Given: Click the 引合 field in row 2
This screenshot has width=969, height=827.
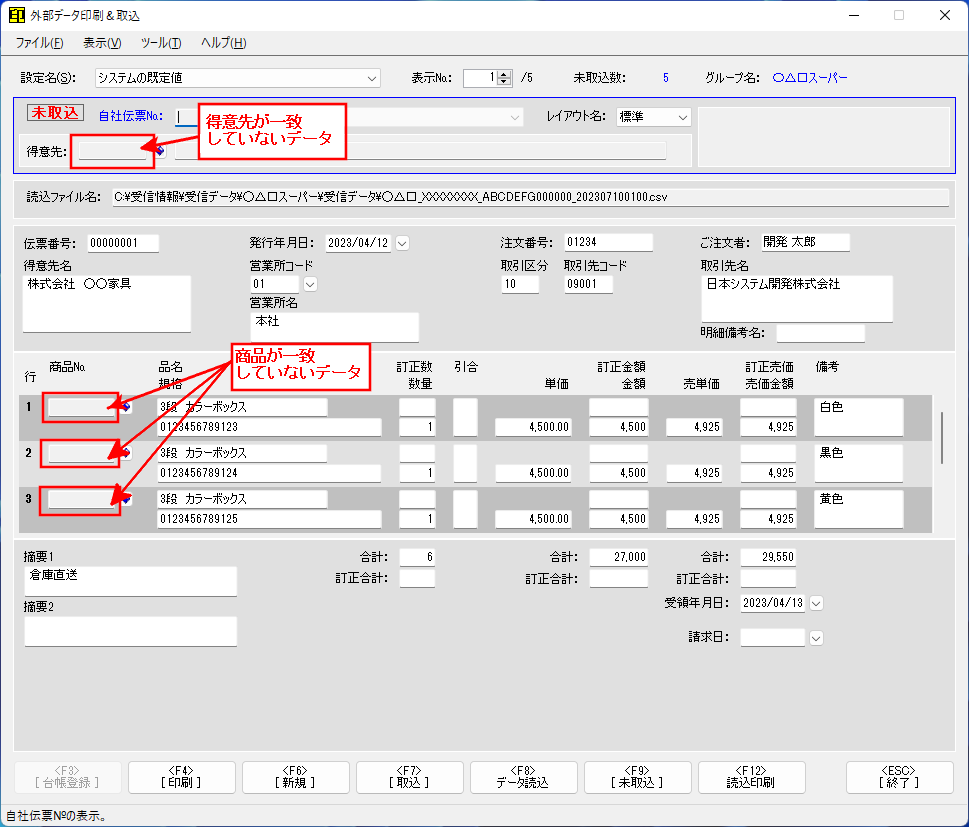Looking at the screenshot, I should pos(465,464).
